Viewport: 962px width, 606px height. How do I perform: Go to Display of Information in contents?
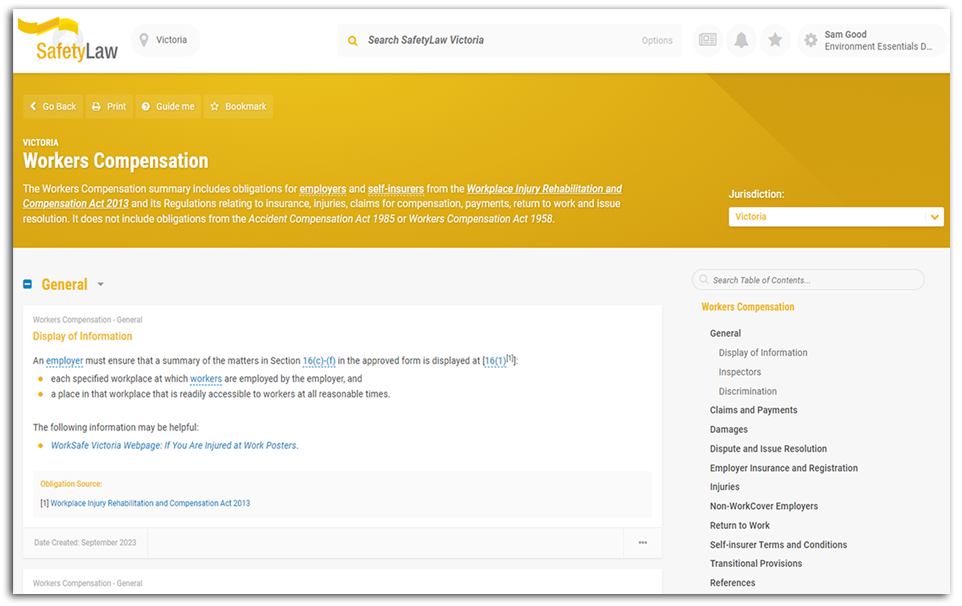[x=763, y=353]
